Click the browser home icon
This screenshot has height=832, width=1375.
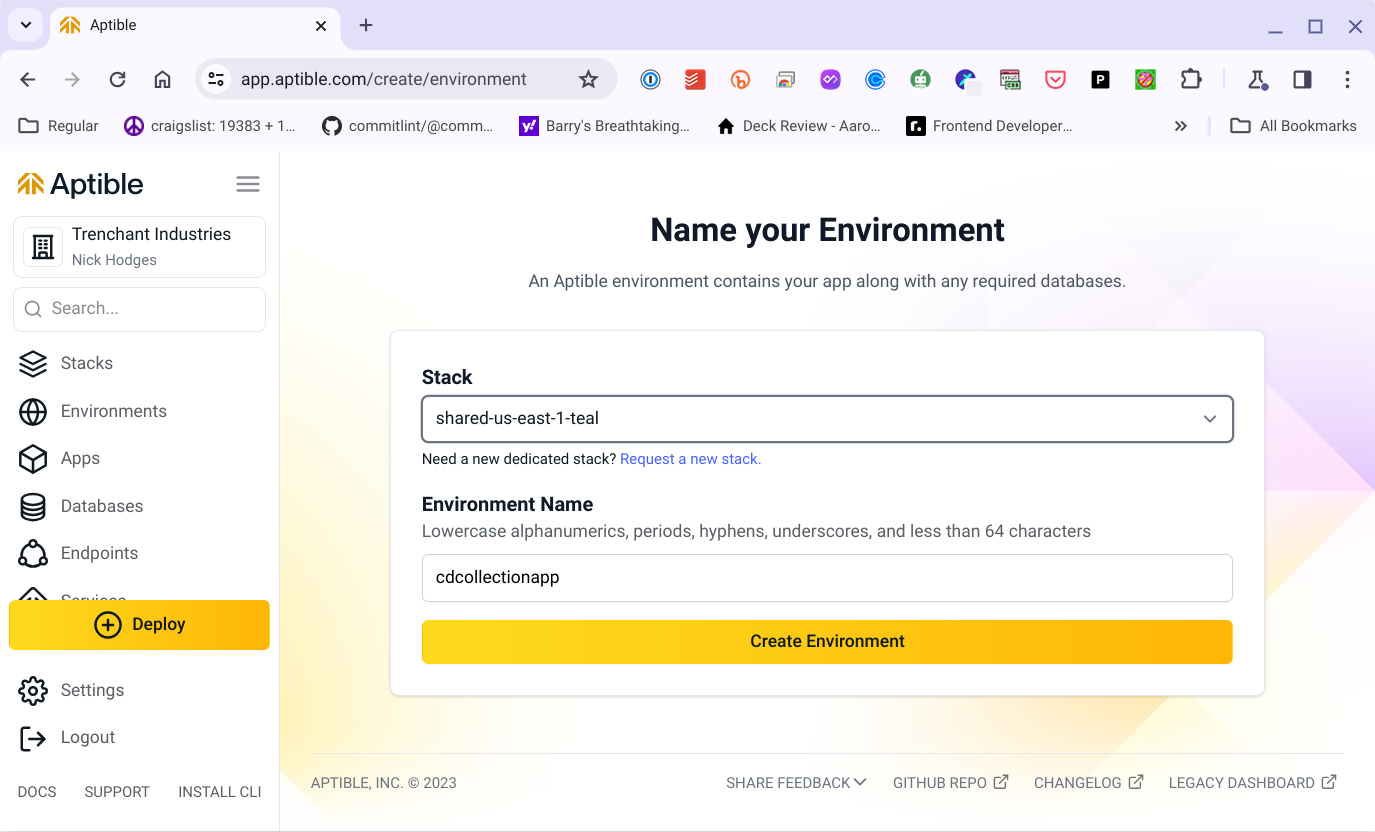click(x=162, y=80)
